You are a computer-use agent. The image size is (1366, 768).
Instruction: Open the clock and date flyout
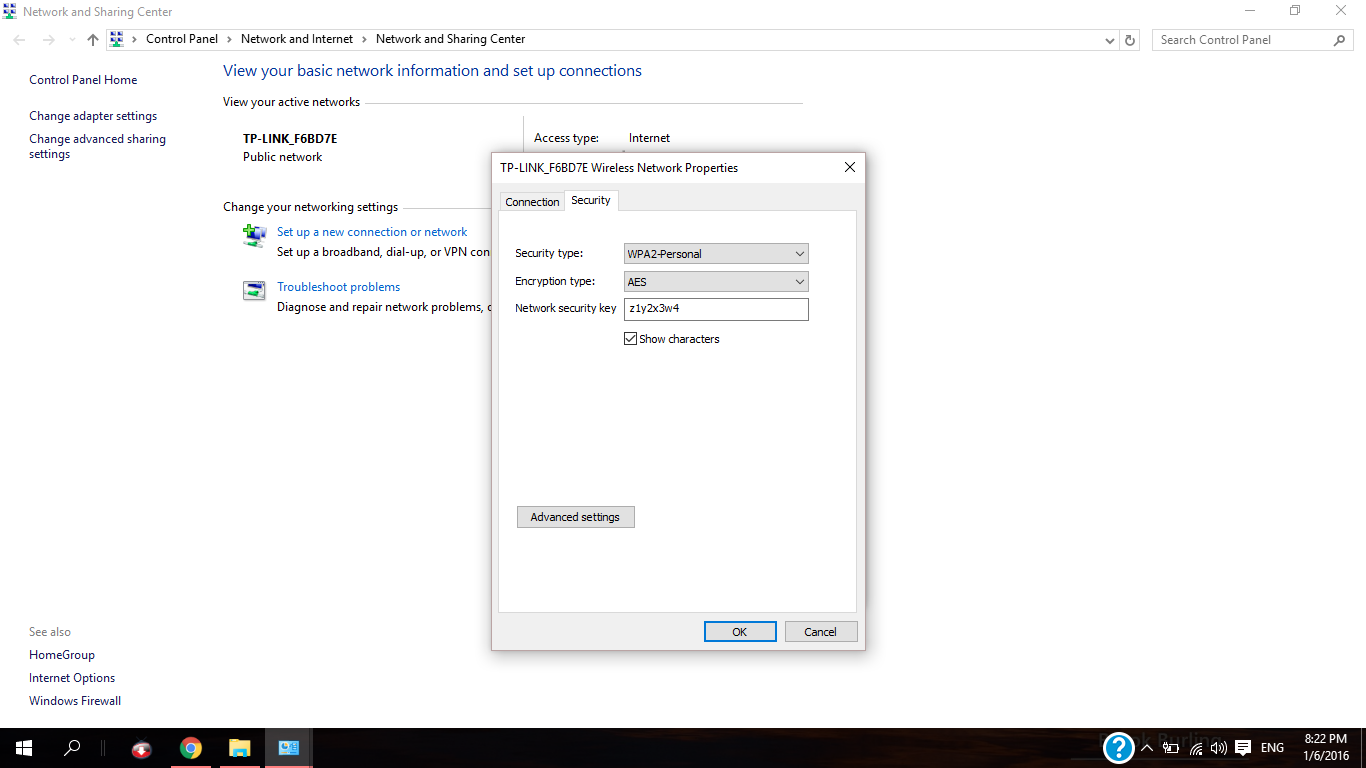click(1326, 747)
